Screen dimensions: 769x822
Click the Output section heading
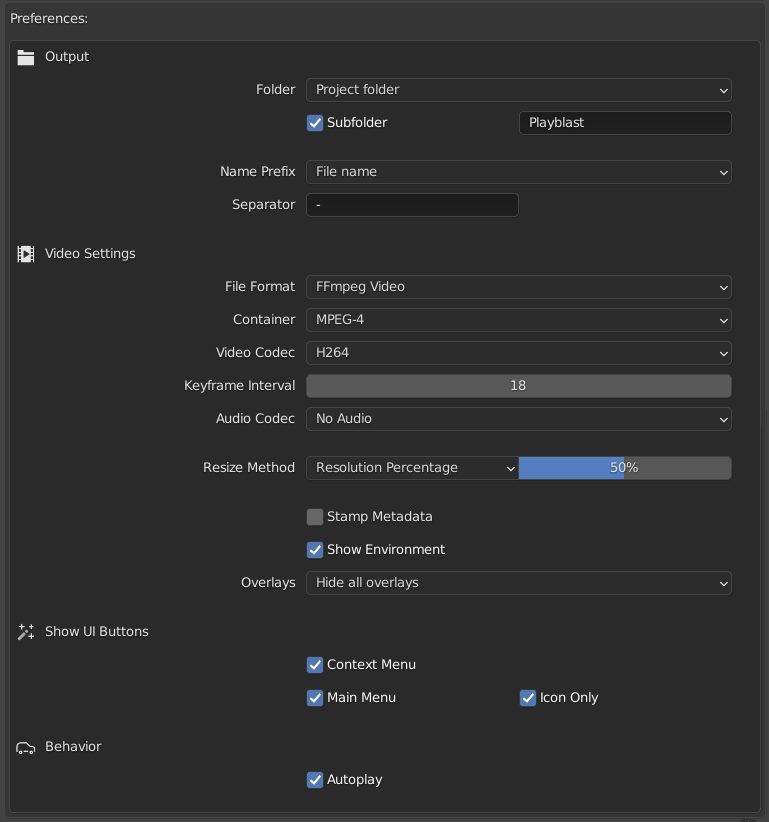click(67, 57)
